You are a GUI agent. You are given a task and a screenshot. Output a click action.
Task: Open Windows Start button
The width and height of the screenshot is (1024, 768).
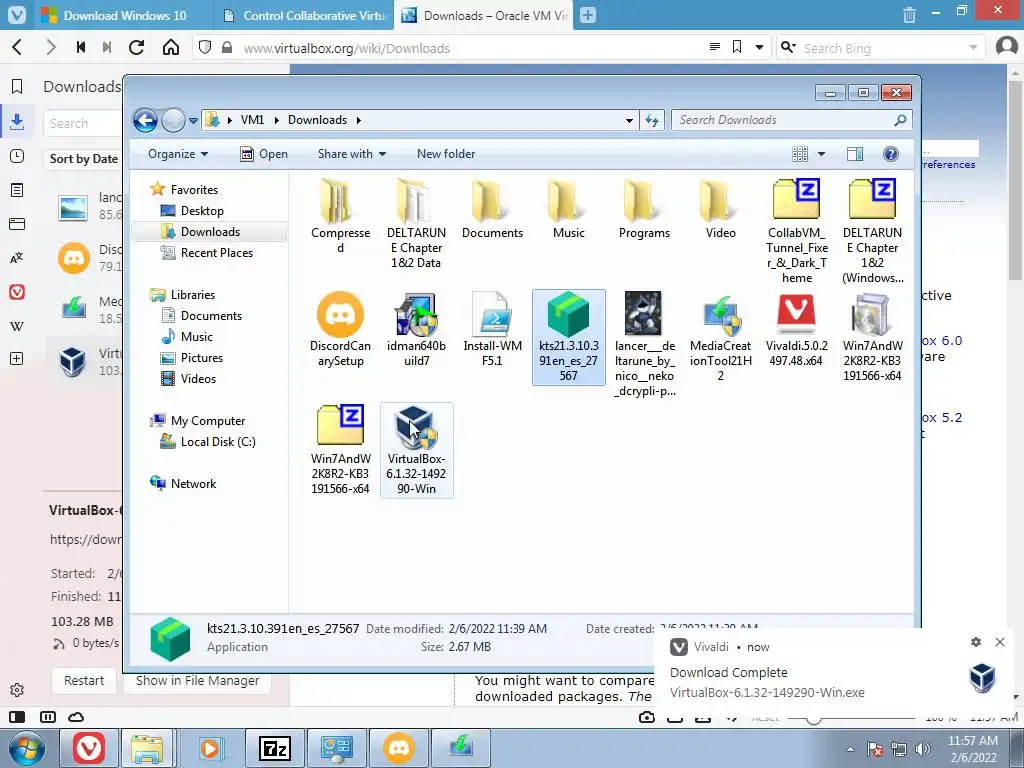(x=26, y=748)
